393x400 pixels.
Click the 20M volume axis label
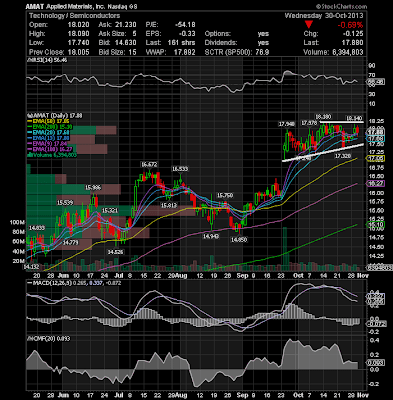tap(19, 261)
